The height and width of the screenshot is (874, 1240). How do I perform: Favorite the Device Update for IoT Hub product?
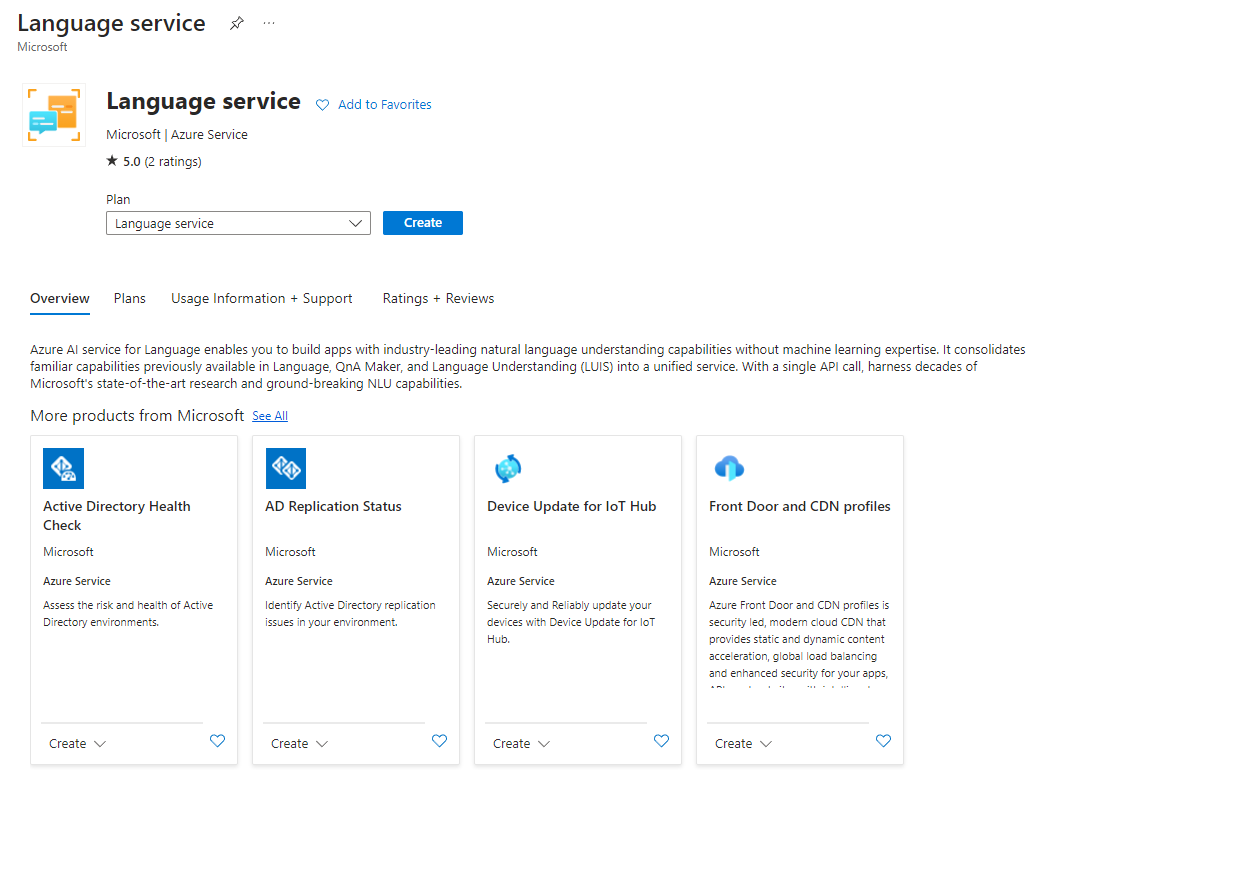tap(661, 741)
